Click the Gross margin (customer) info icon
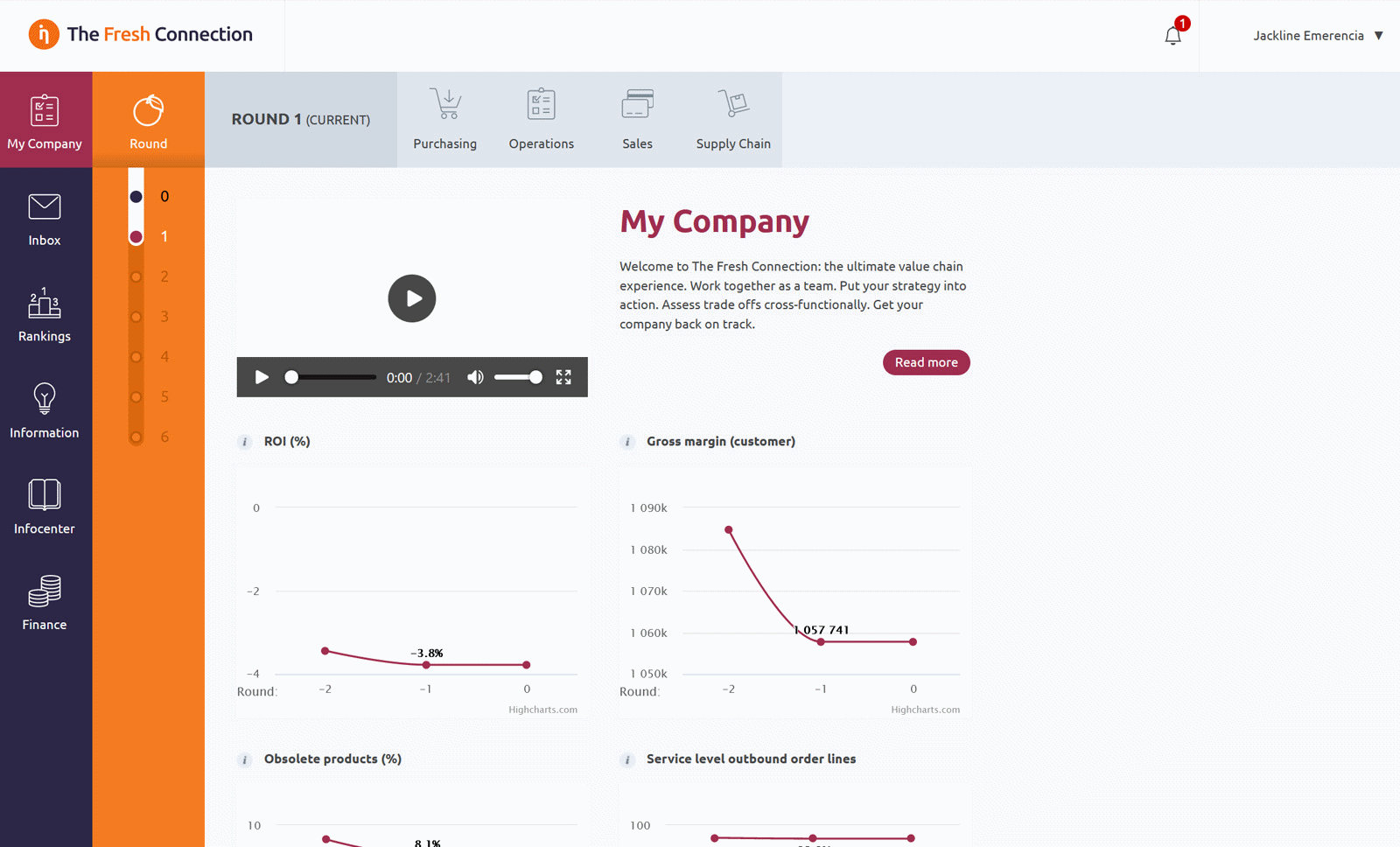The height and width of the screenshot is (847, 1400). 627,442
